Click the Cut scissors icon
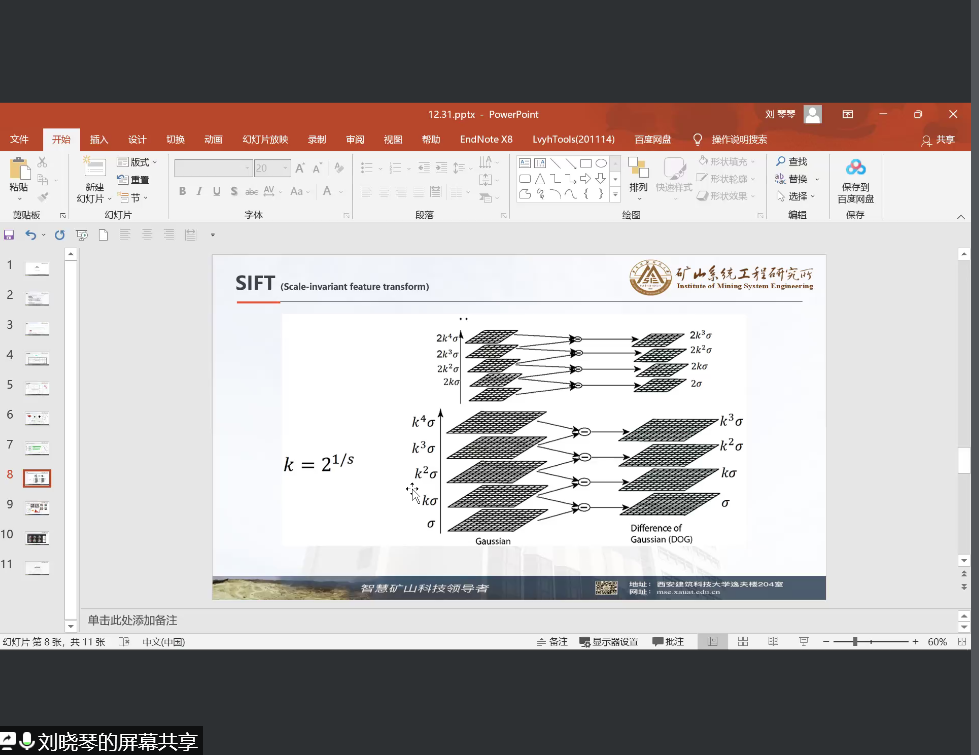This screenshot has height=755, width=979. point(42,162)
